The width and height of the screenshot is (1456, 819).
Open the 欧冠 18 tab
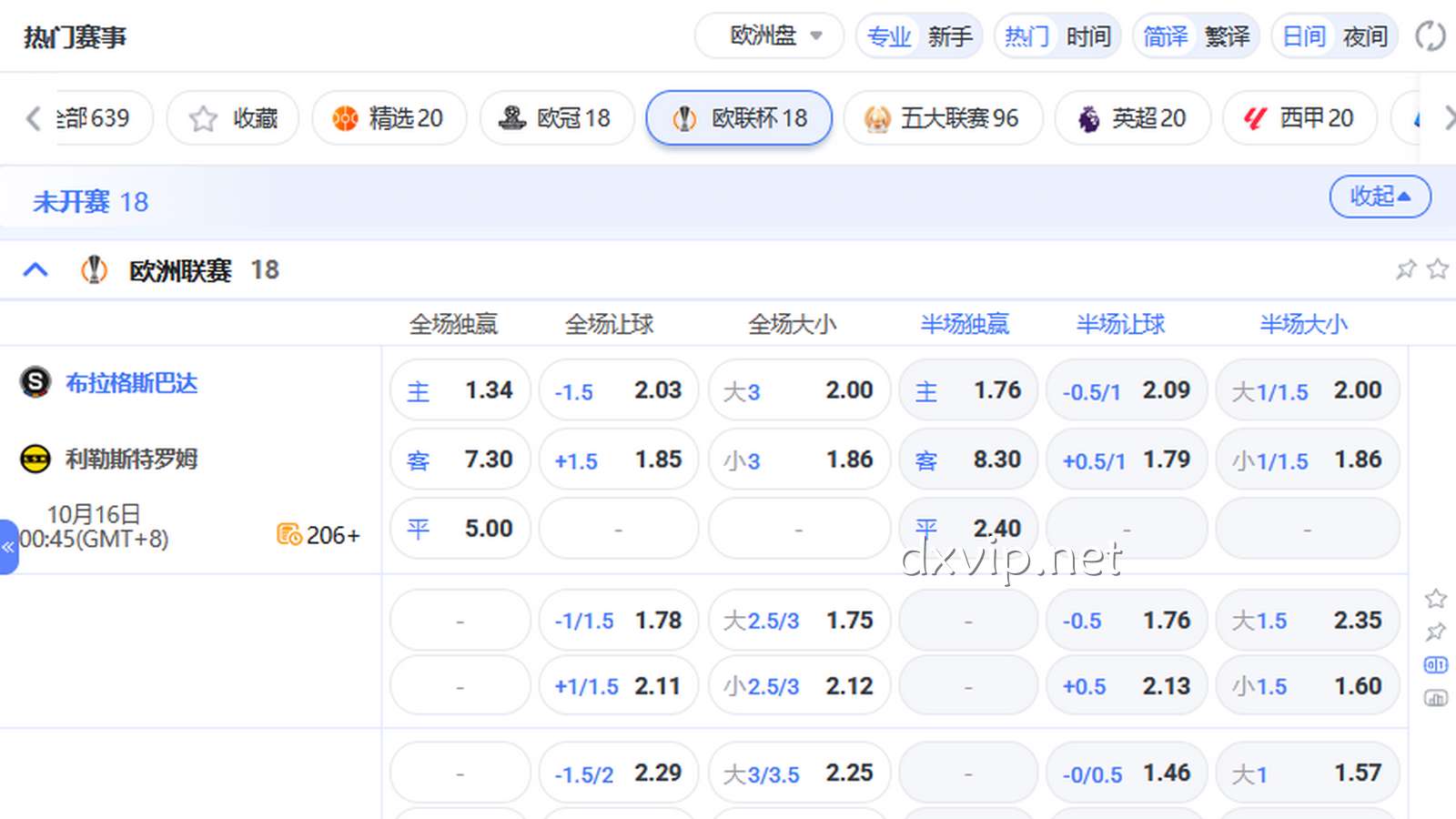click(x=557, y=118)
